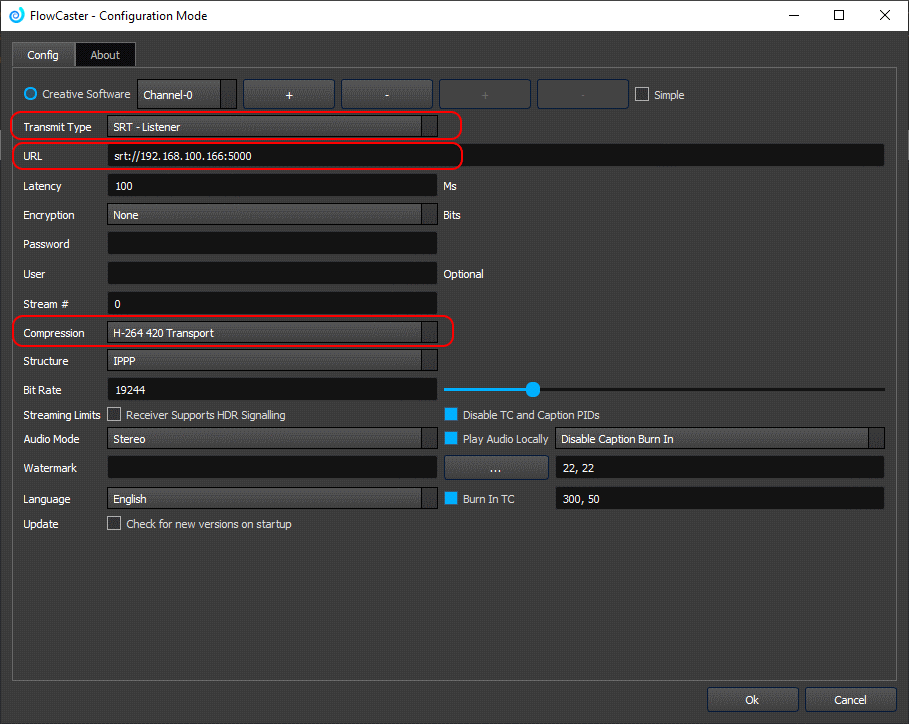Open the Disable Caption Burn In dropdown
This screenshot has width=909, height=724.
(719, 439)
